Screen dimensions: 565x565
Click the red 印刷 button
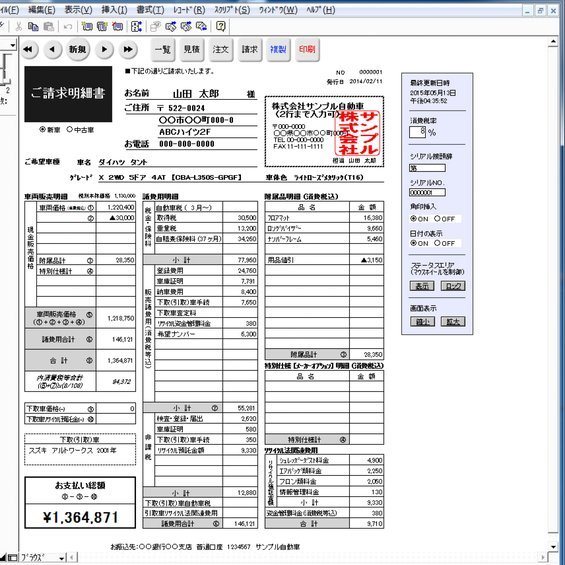307,49
